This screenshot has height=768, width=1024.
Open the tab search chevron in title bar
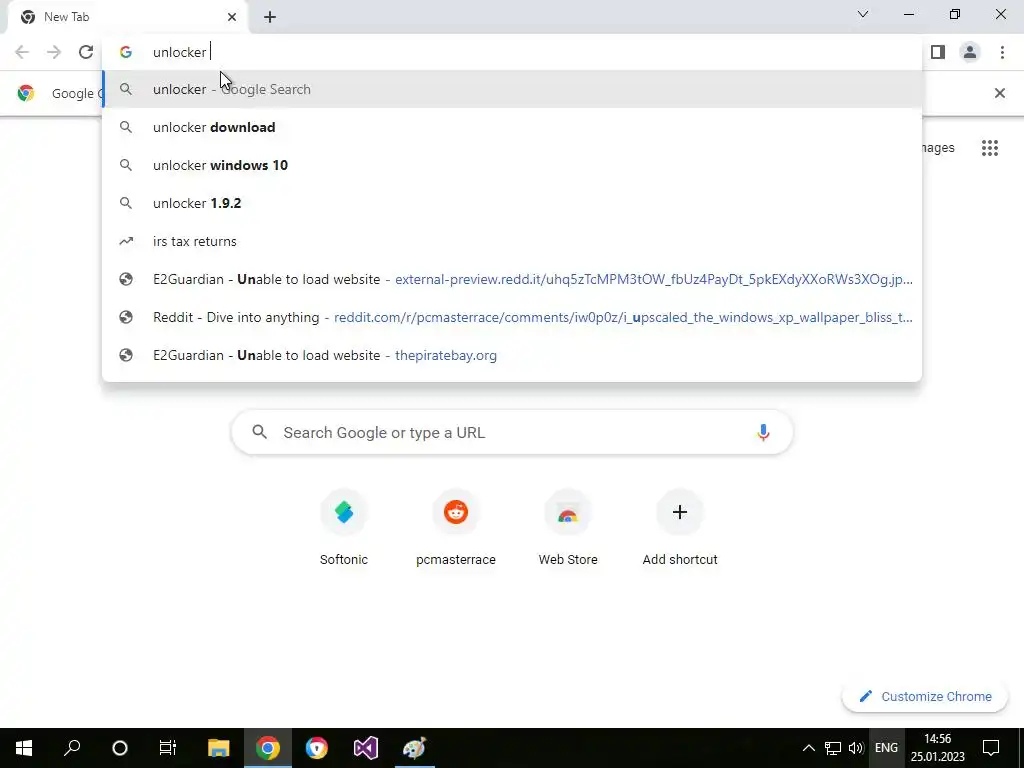click(863, 14)
